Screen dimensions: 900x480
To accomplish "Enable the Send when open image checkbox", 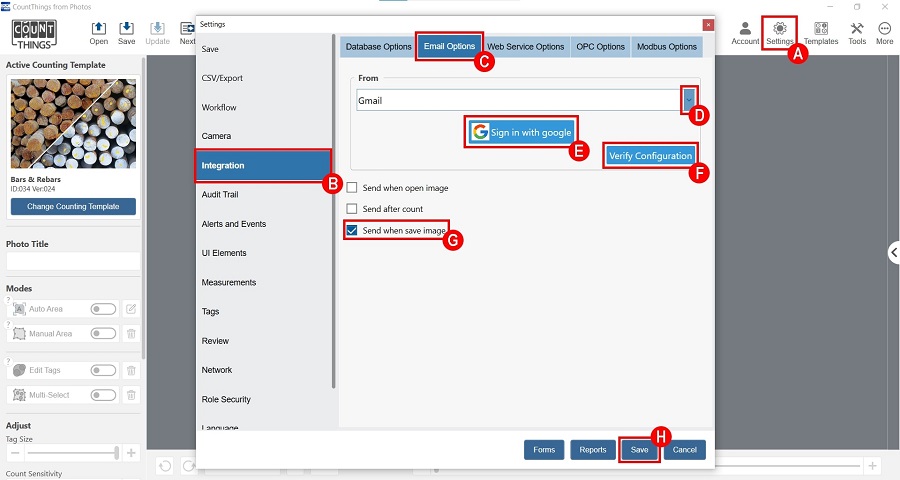I will tap(352, 188).
